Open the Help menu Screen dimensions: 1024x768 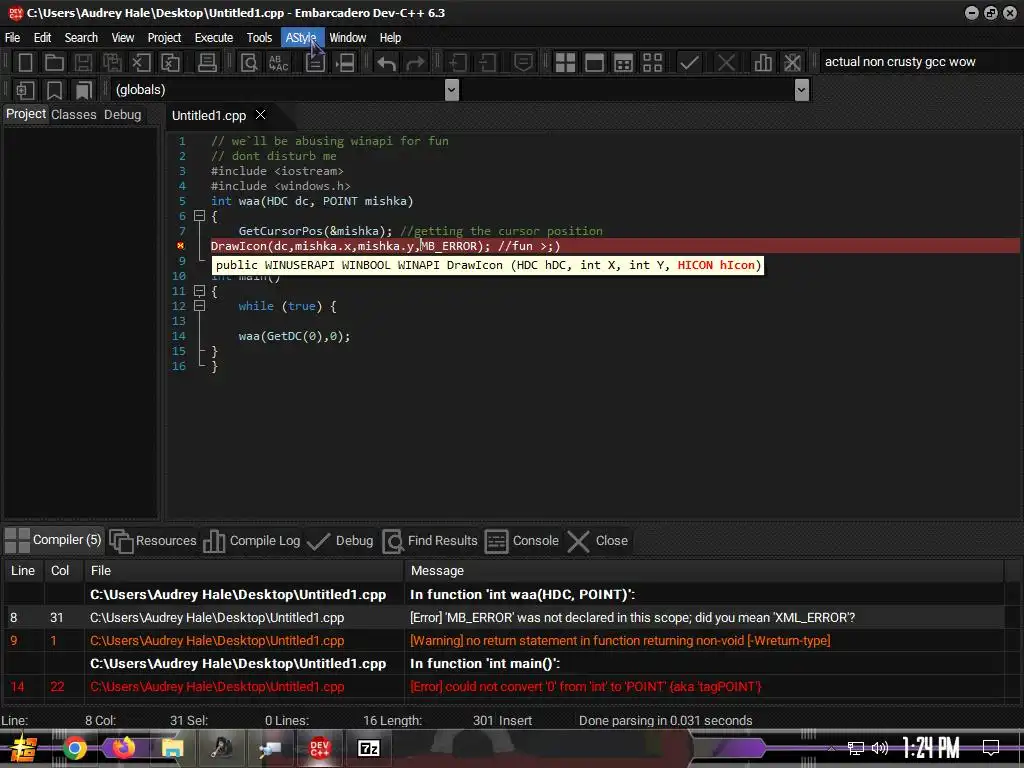(x=390, y=37)
